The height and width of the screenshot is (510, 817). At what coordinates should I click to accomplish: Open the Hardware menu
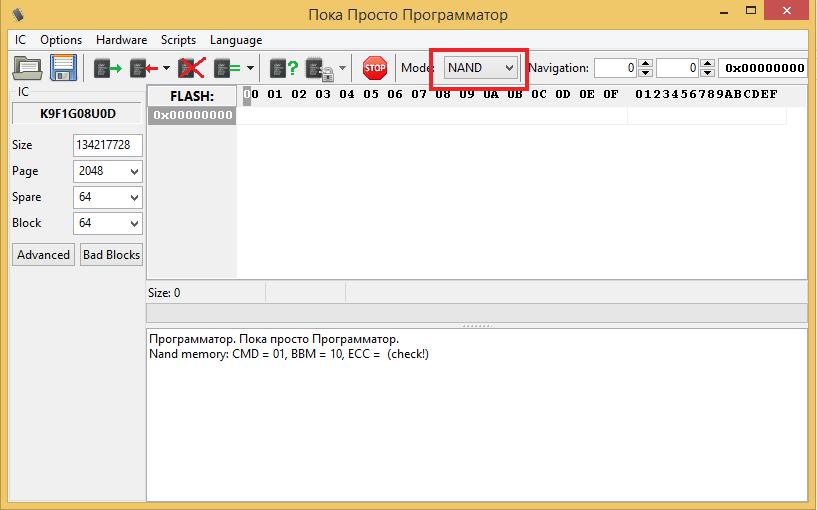(121, 40)
